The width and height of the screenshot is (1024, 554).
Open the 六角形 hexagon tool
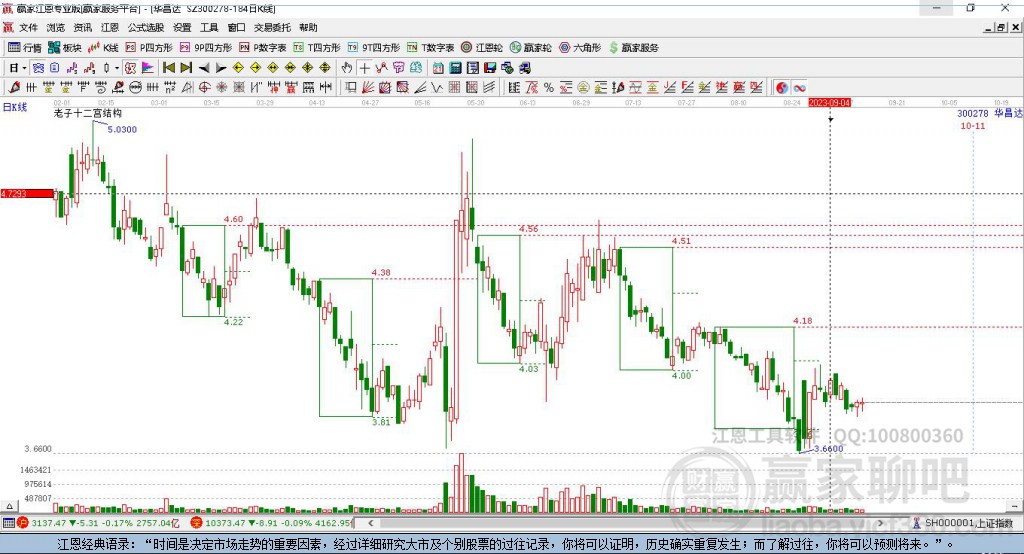pyautogui.click(x=580, y=48)
